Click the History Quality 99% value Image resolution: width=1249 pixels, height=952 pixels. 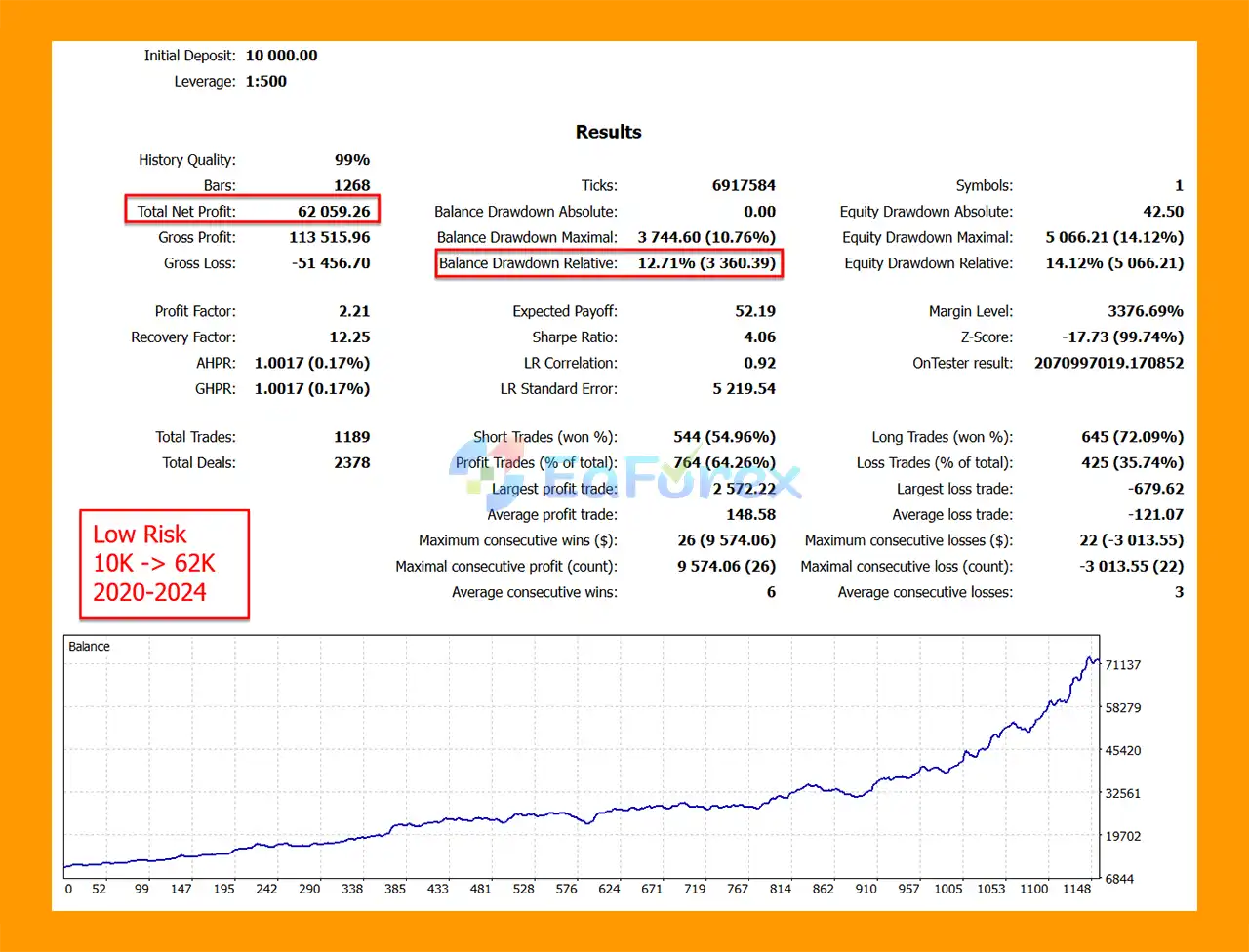[x=351, y=160]
